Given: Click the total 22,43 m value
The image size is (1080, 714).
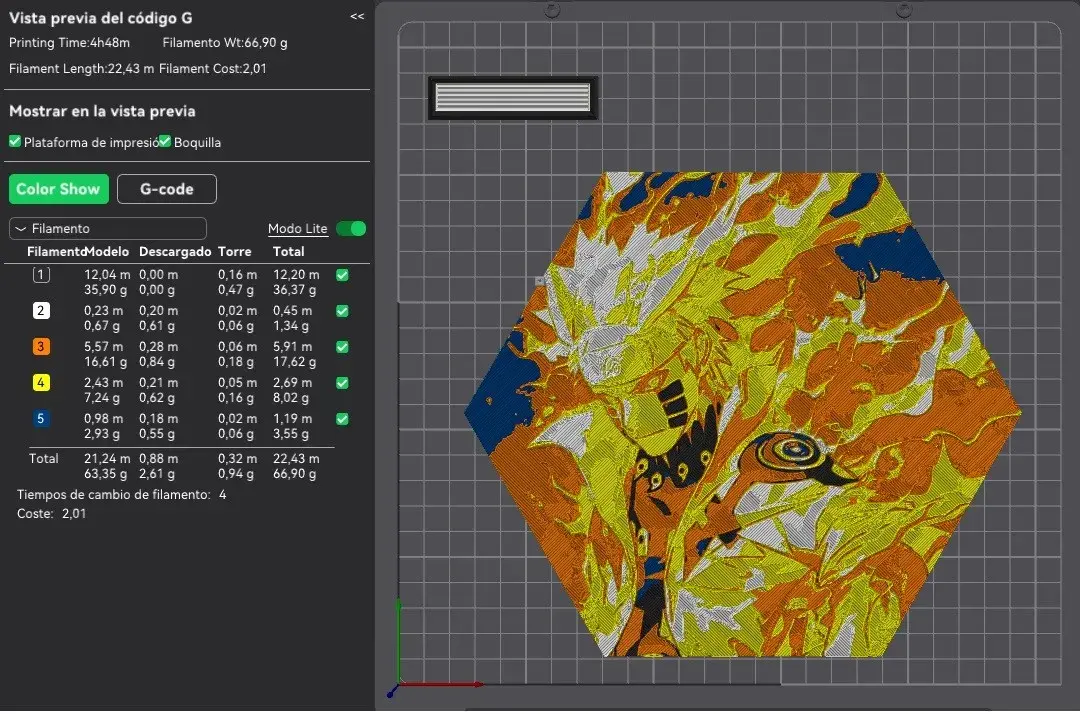Looking at the screenshot, I should (x=296, y=459).
